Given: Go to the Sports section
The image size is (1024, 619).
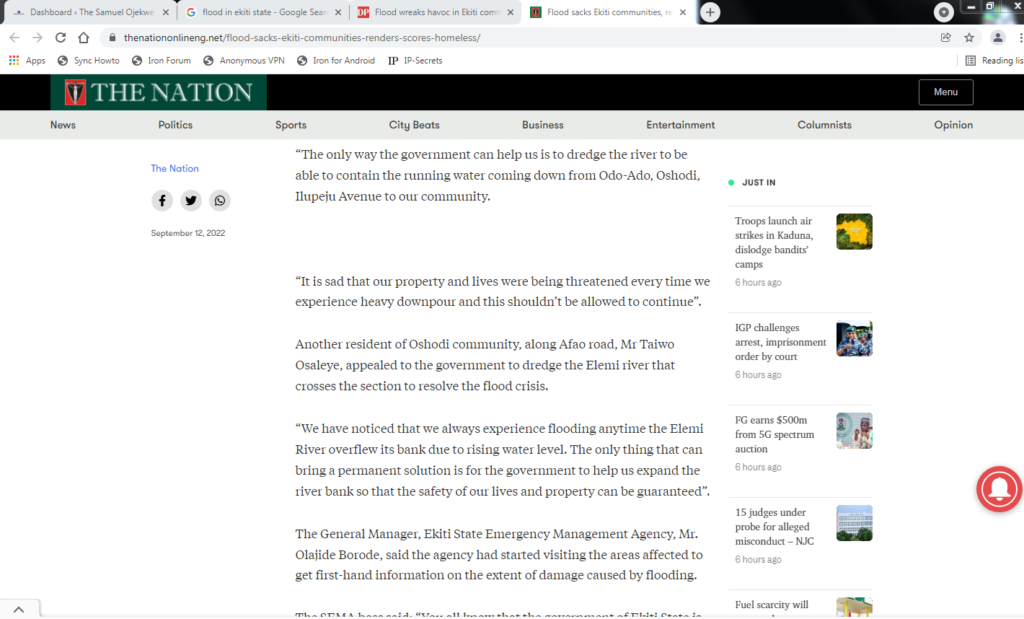Looking at the screenshot, I should (291, 125).
